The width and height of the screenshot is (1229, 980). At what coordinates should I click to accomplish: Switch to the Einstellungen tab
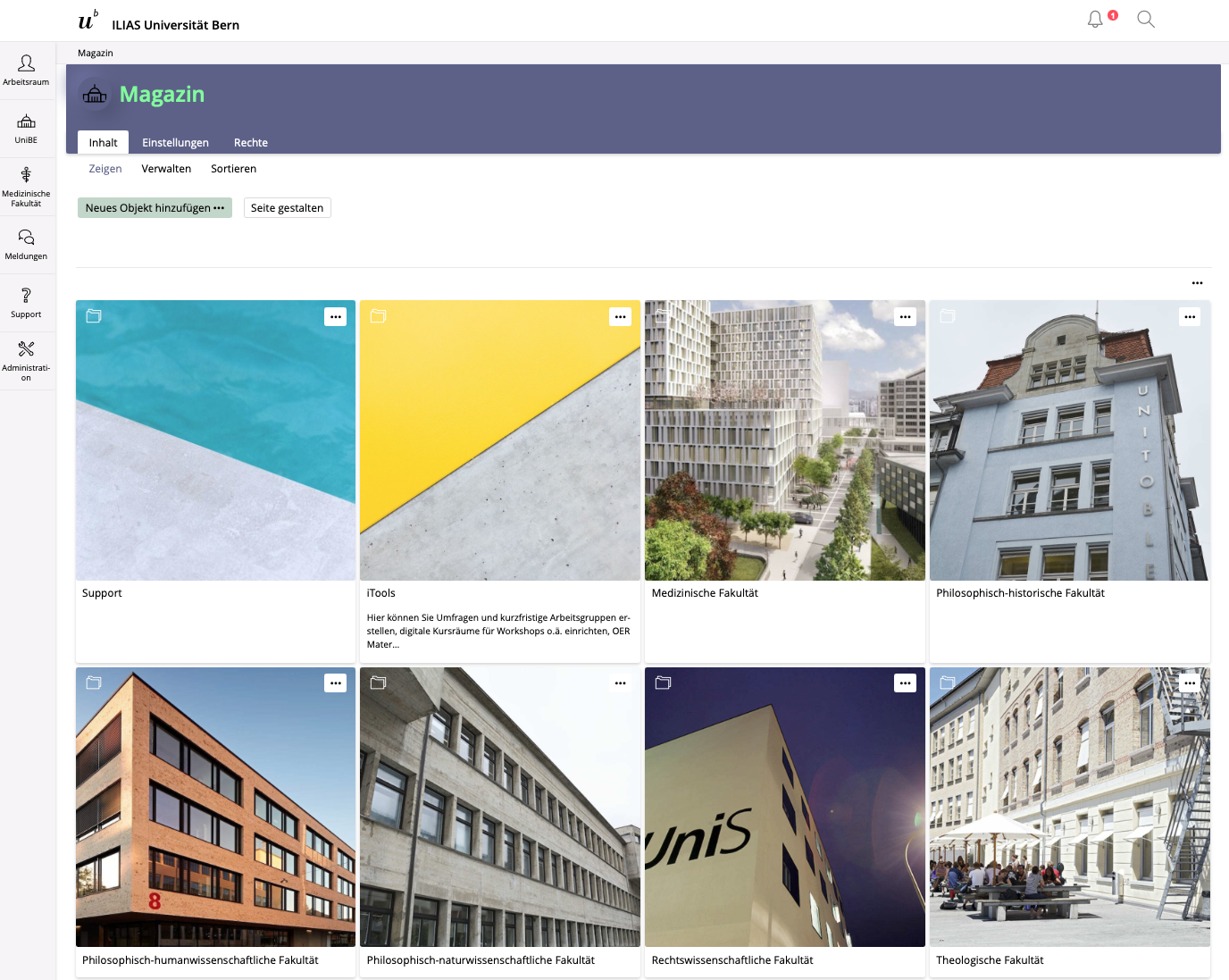pyautogui.click(x=175, y=143)
